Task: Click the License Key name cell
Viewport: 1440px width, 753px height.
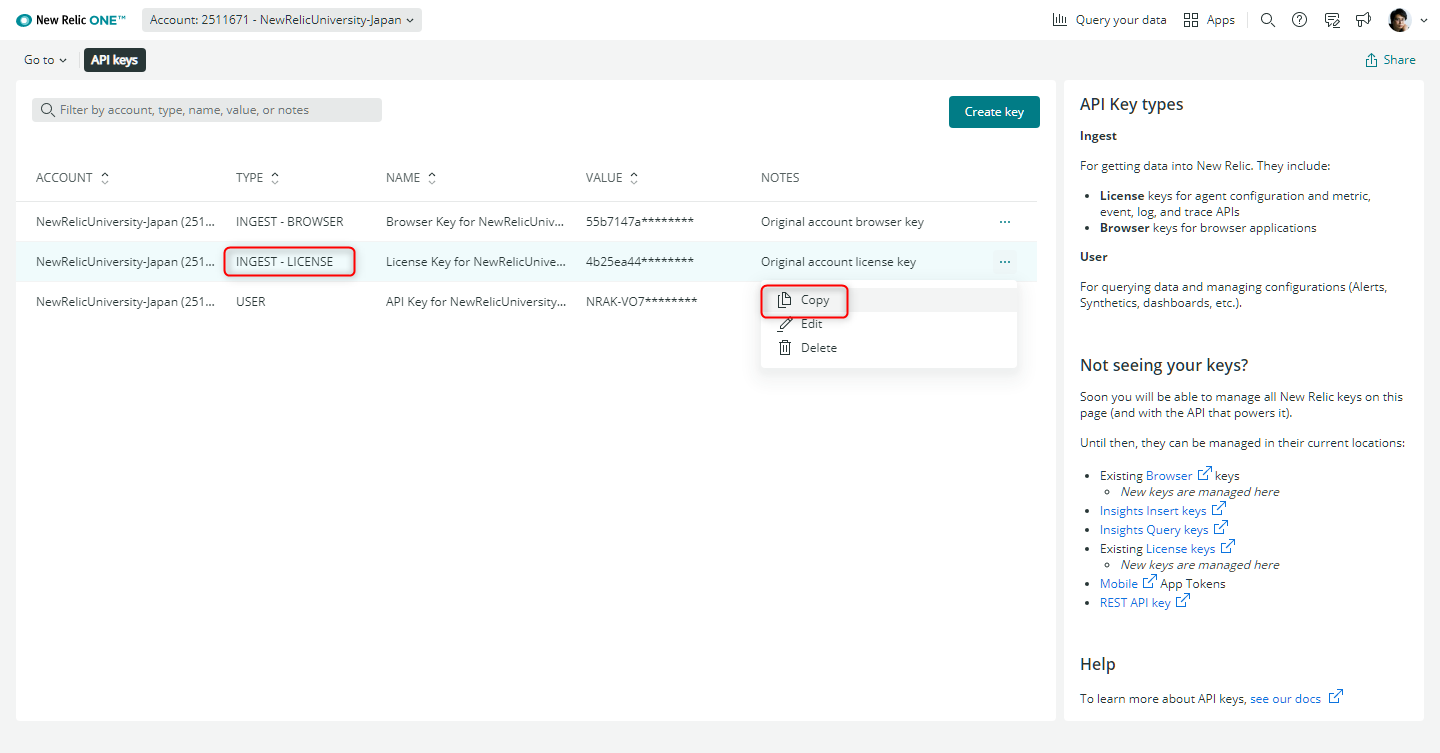Action: click(x=476, y=262)
